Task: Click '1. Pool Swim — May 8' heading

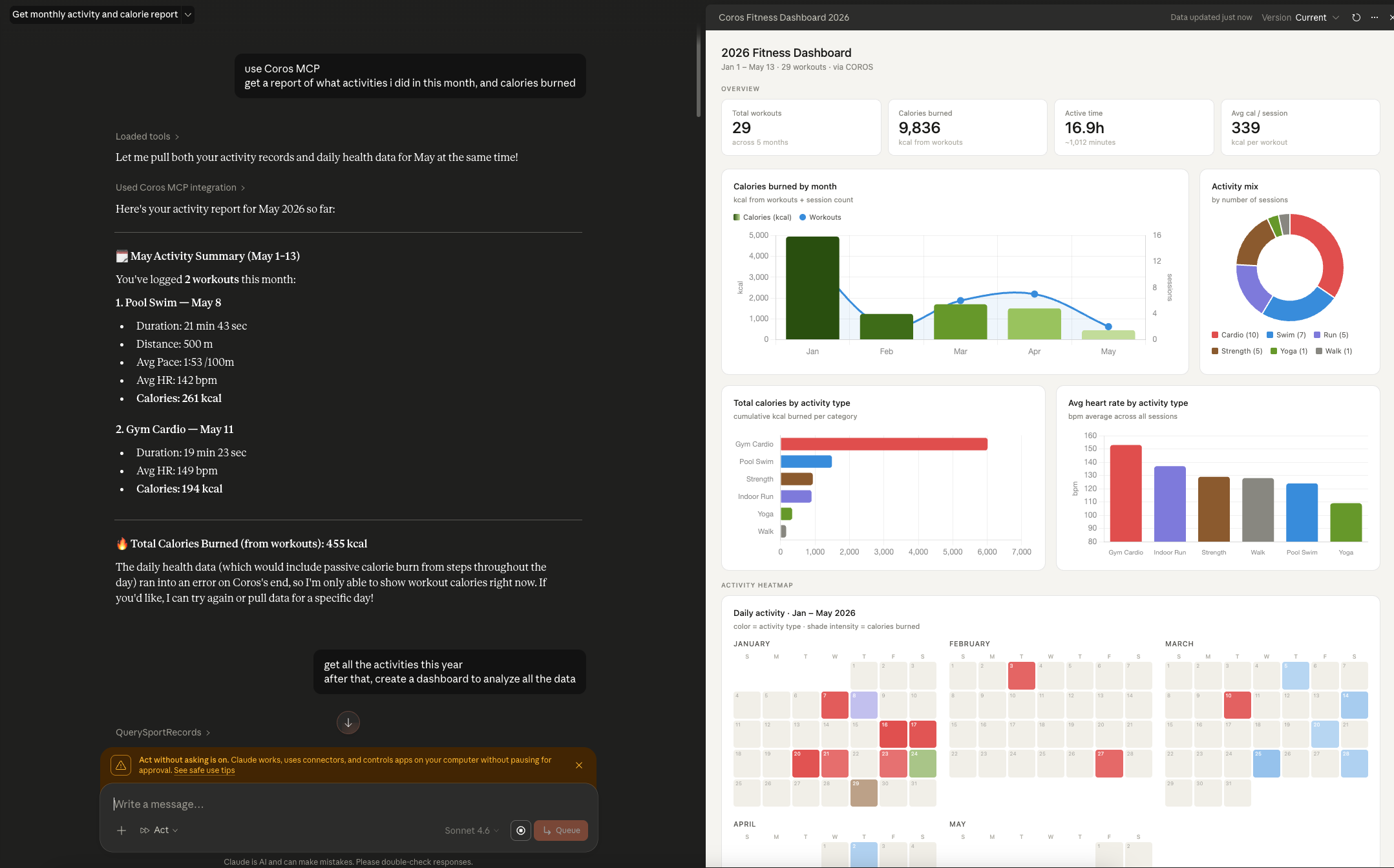Action: pyautogui.click(x=168, y=302)
